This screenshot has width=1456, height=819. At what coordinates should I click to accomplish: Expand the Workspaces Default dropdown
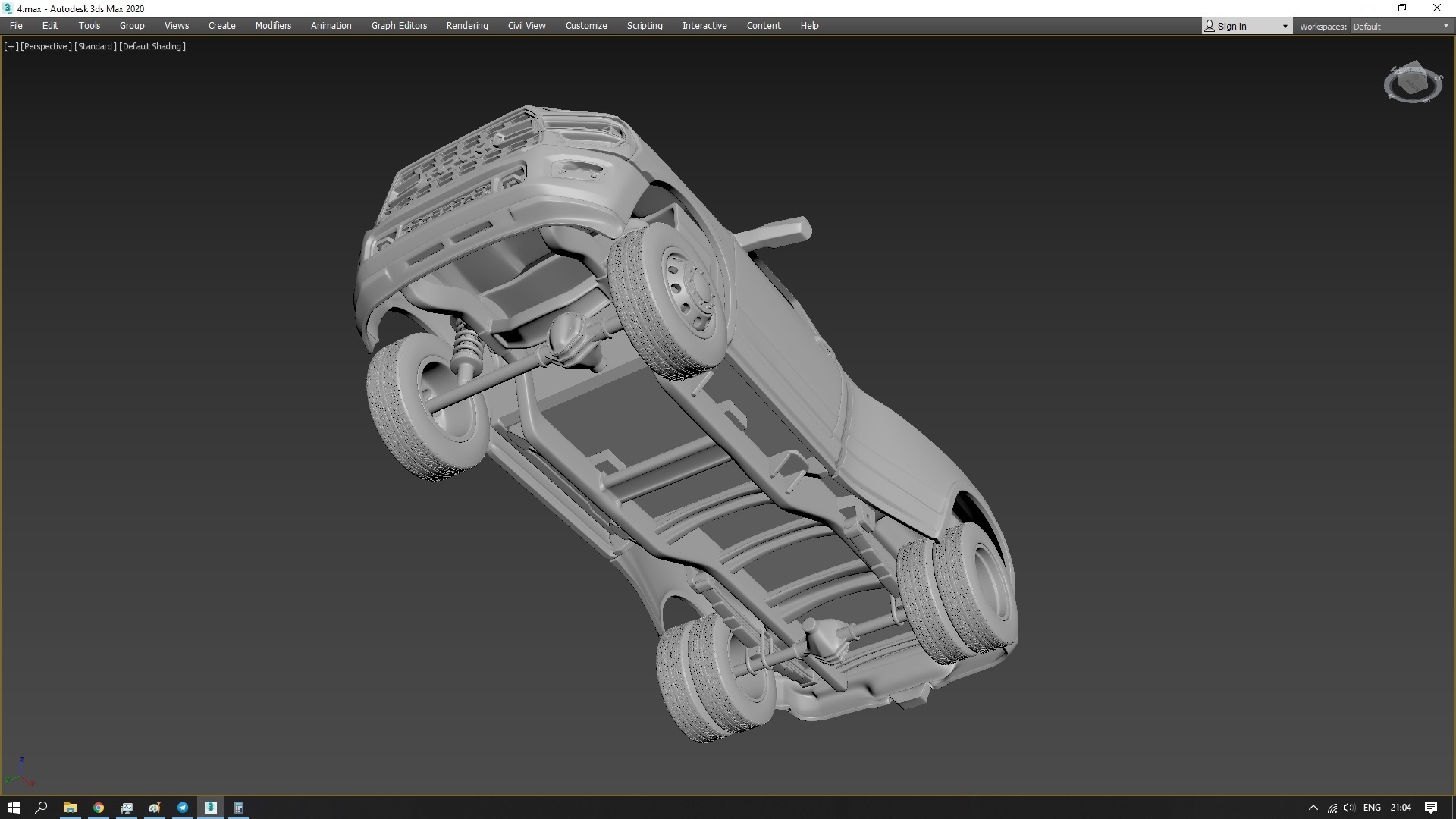[x=1400, y=26]
